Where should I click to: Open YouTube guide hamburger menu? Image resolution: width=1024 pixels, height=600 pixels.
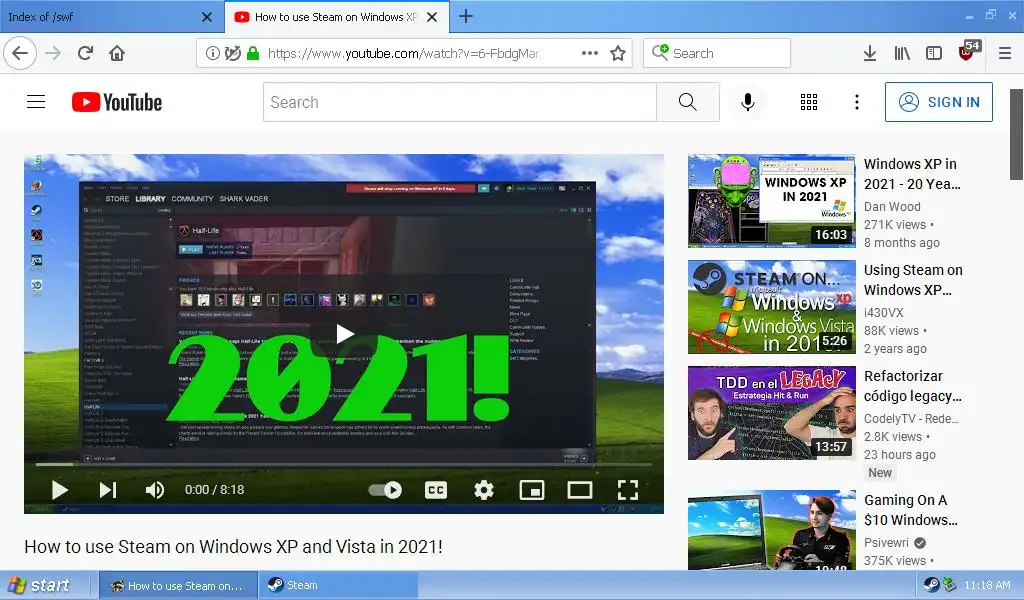(36, 102)
